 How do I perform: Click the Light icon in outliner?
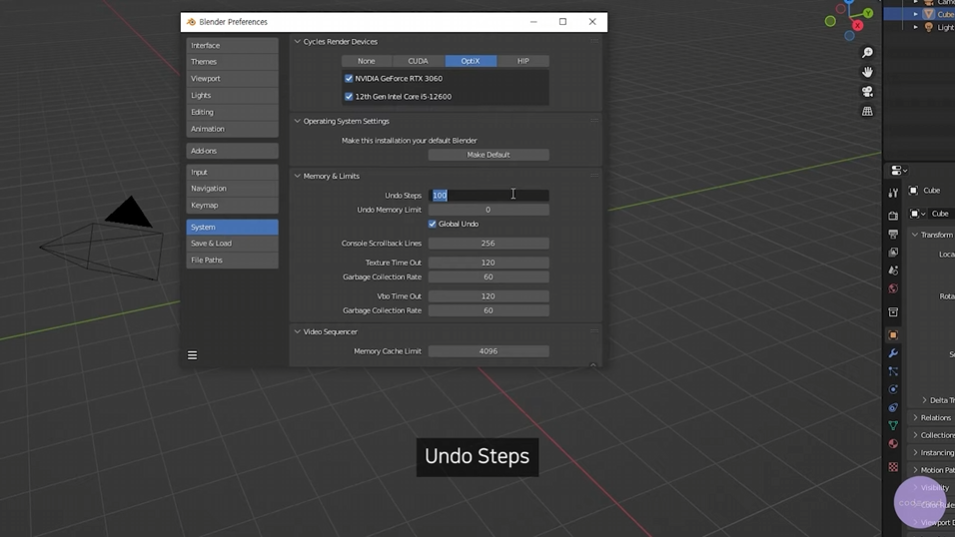929,27
